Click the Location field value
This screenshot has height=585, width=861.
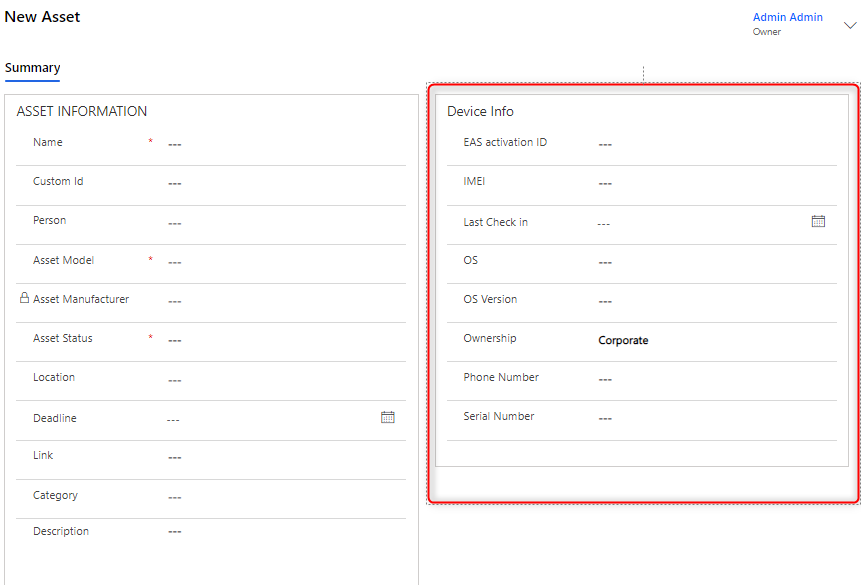pyautogui.click(x=280, y=380)
